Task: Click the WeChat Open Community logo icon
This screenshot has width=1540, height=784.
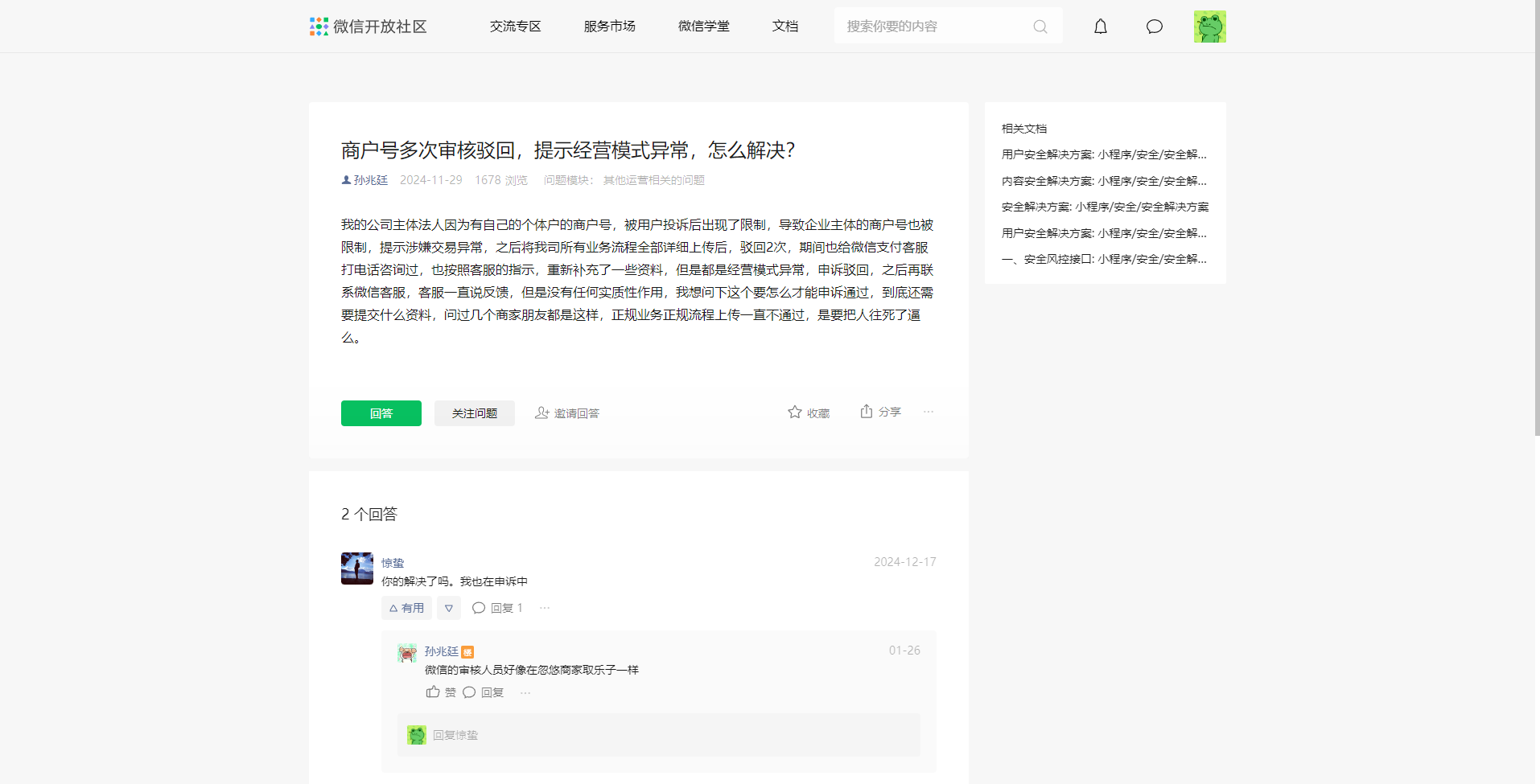Action: (x=319, y=27)
